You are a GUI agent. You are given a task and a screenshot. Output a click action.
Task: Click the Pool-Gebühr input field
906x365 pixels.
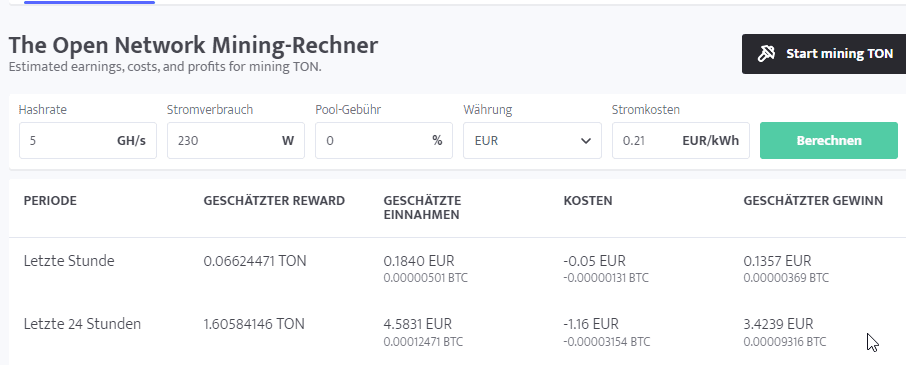click(384, 140)
